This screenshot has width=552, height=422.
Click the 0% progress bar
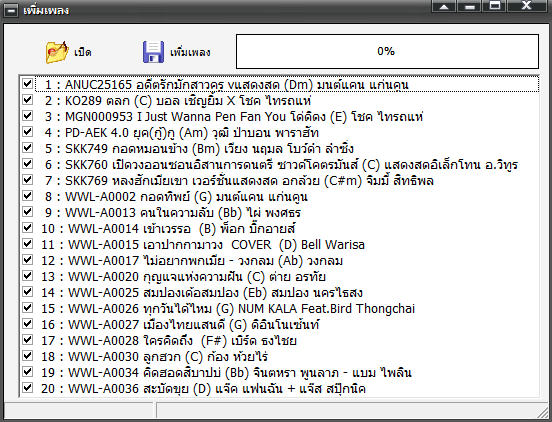point(387,51)
